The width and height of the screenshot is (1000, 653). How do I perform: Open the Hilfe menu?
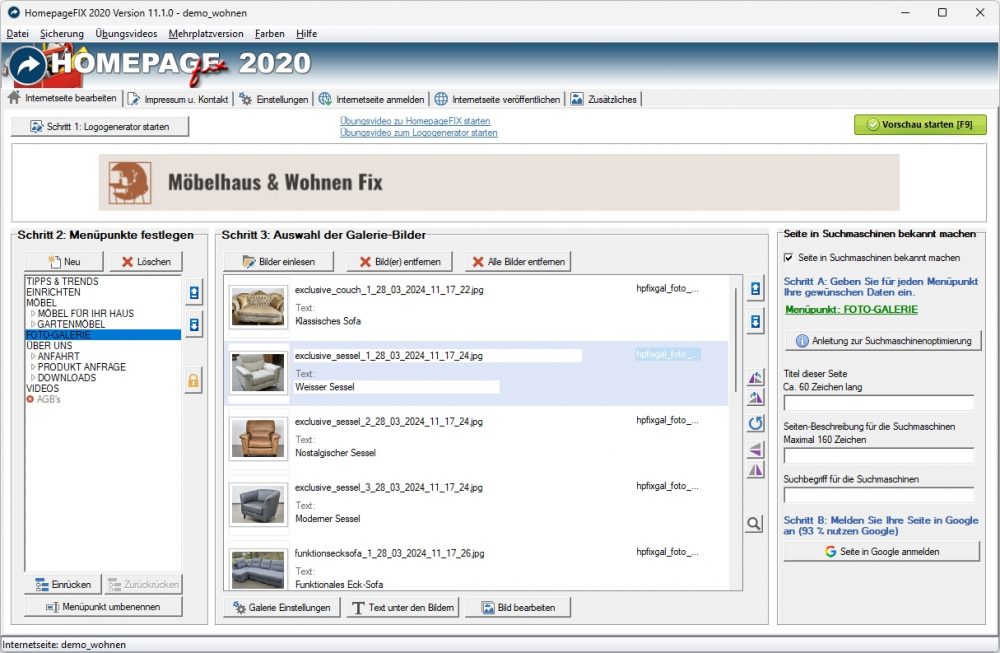coord(306,34)
